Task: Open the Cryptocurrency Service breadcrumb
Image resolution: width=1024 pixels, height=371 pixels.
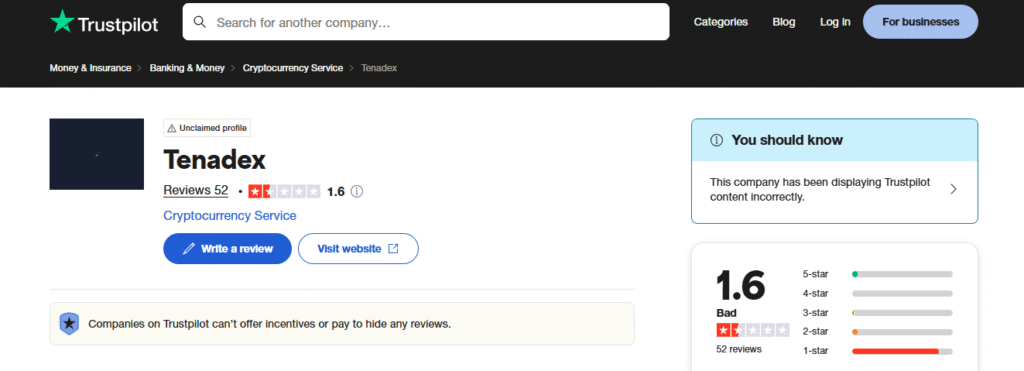Action: pos(293,68)
